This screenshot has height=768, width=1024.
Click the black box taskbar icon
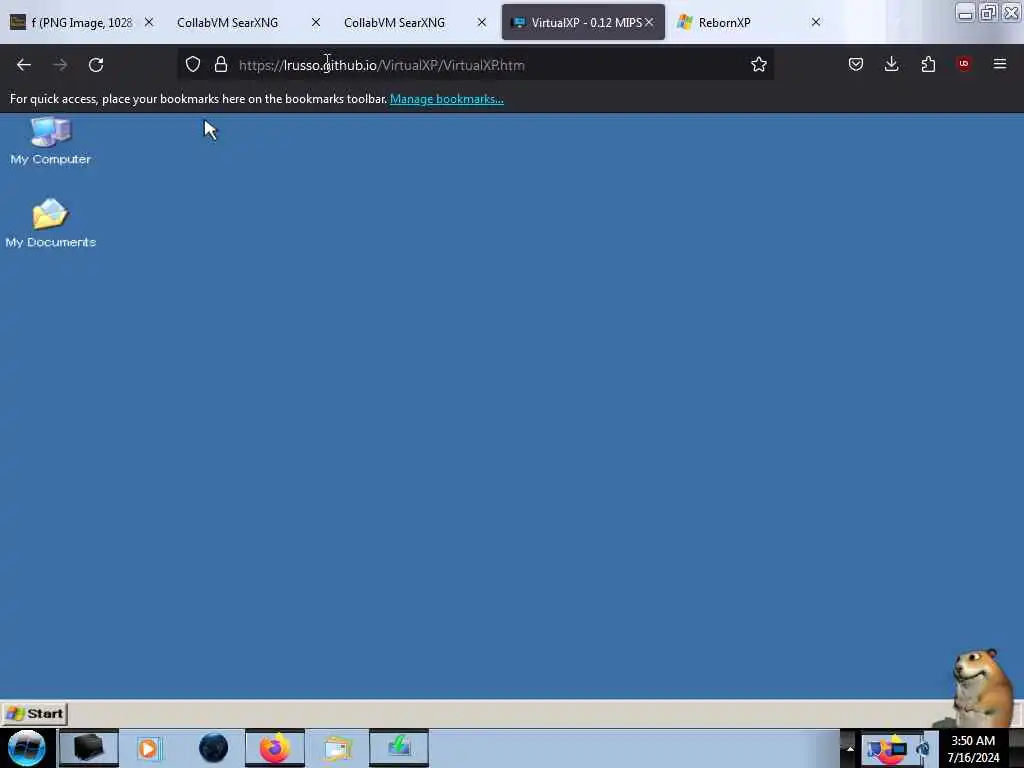click(89, 748)
